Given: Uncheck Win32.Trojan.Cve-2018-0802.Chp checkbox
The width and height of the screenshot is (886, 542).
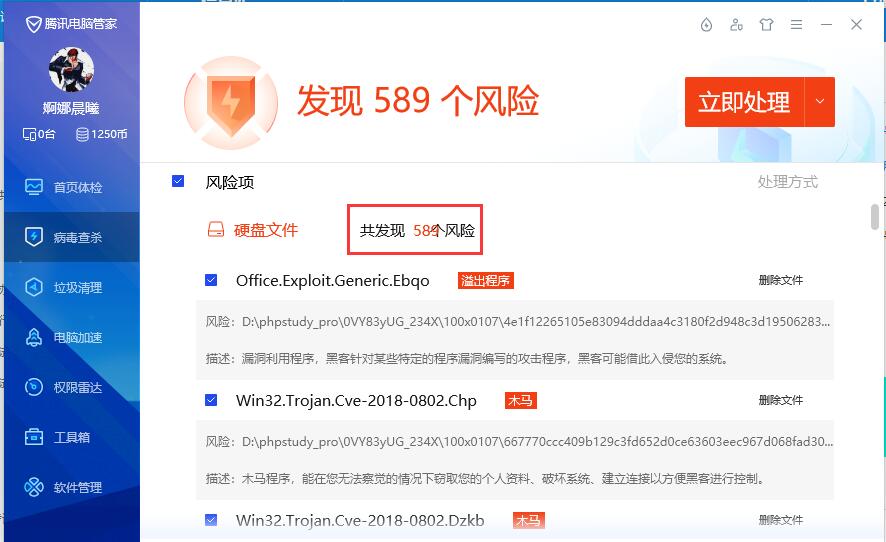Looking at the screenshot, I should pos(211,400).
